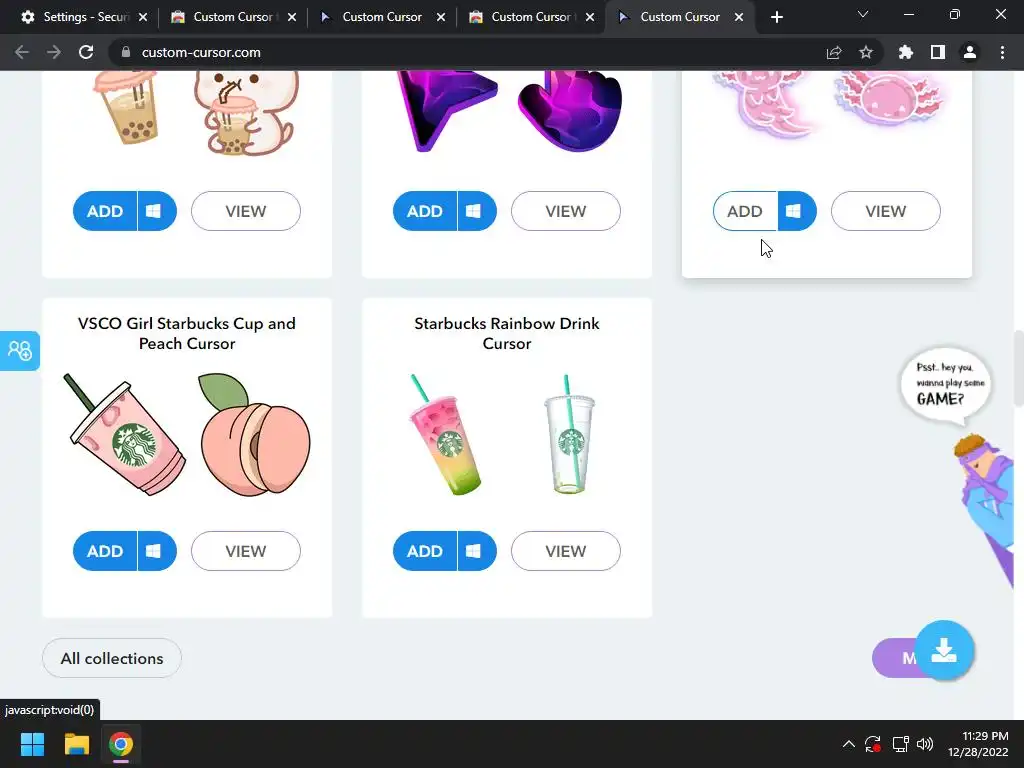Reload the current page
The height and width of the screenshot is (768, 1024).
[x=86, y=52]
